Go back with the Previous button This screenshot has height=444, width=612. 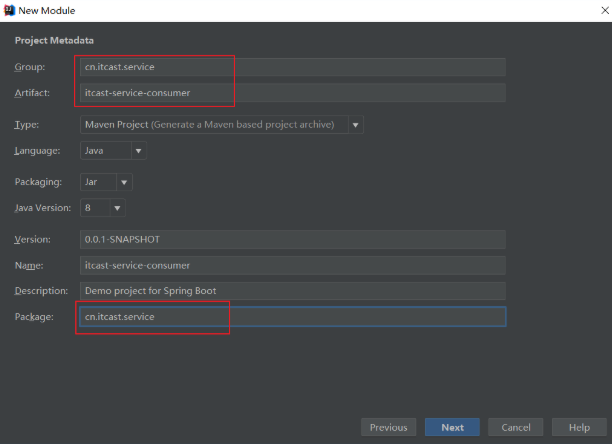tap(388, 427)
